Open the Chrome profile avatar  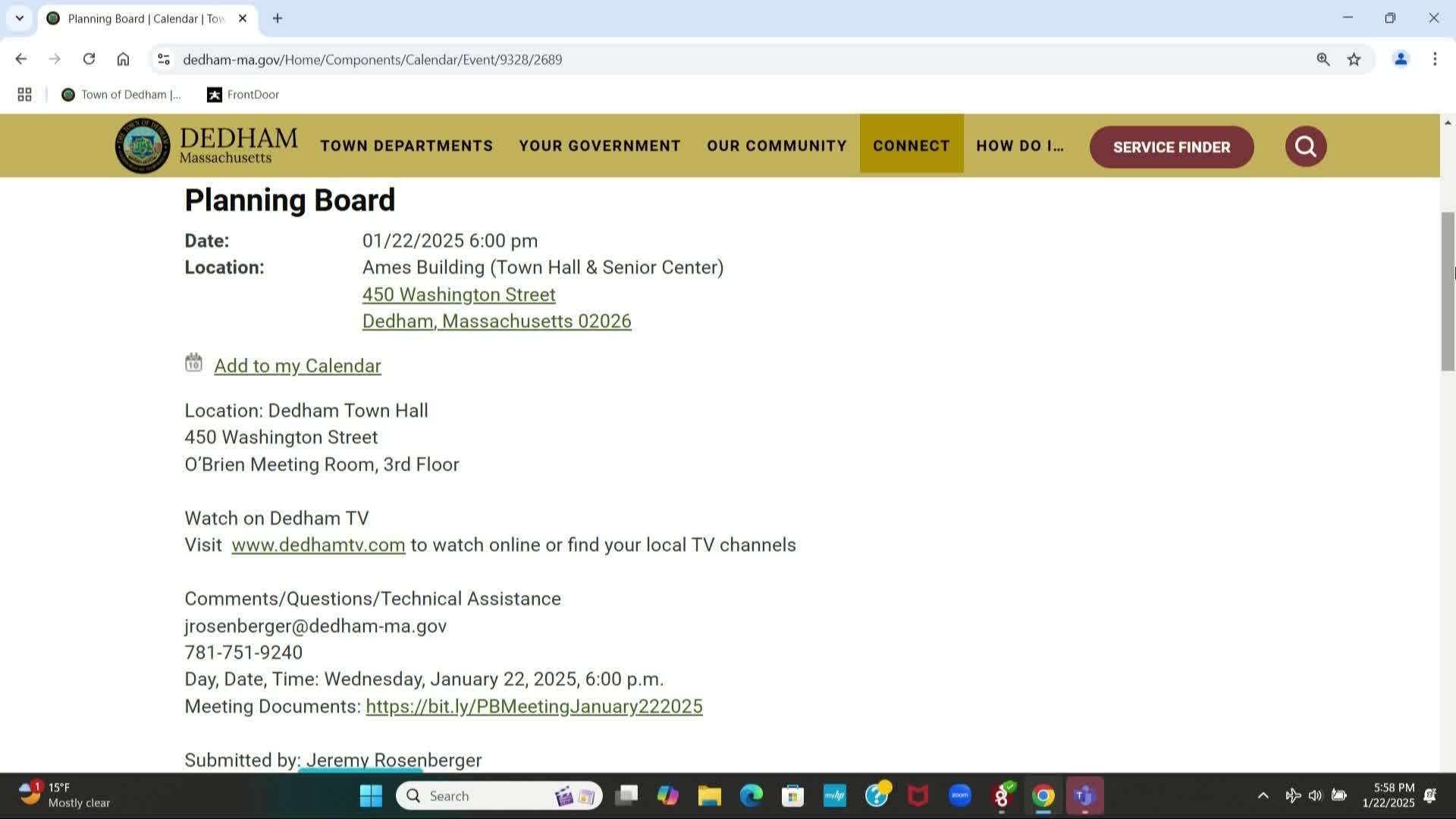1401,59
